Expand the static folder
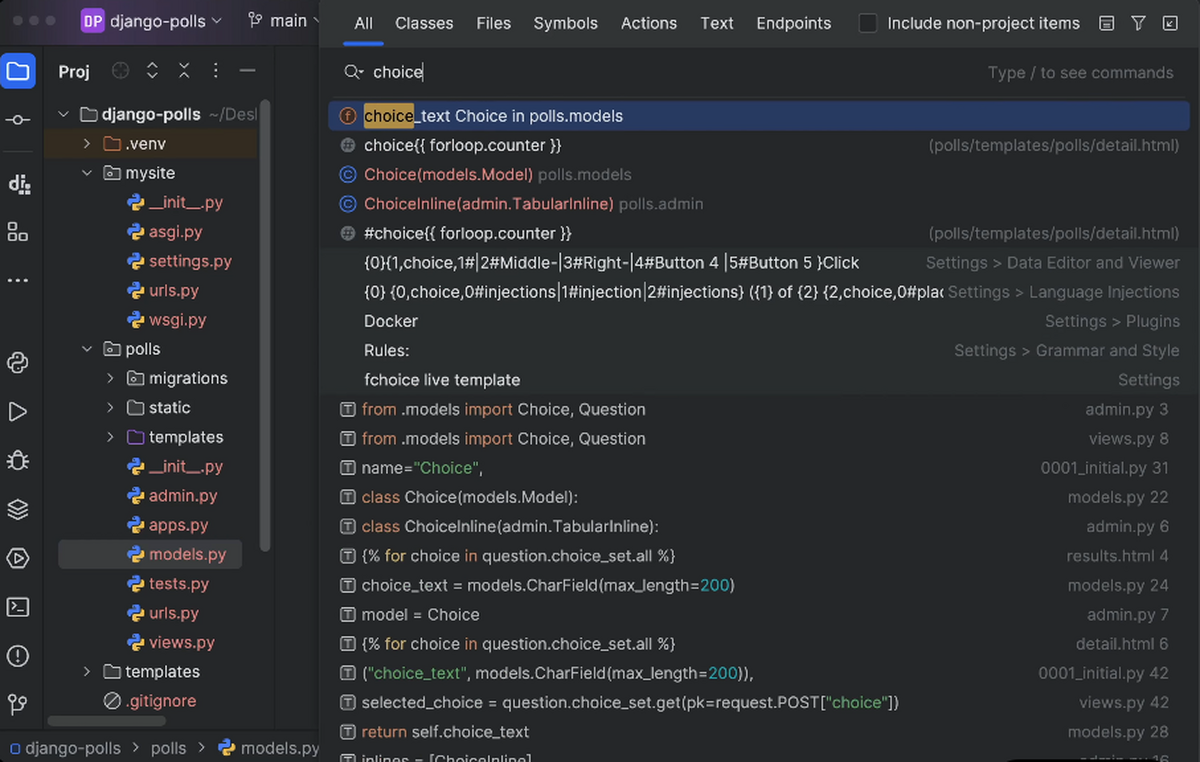The image size is (1200, 762). coord(111,408)
